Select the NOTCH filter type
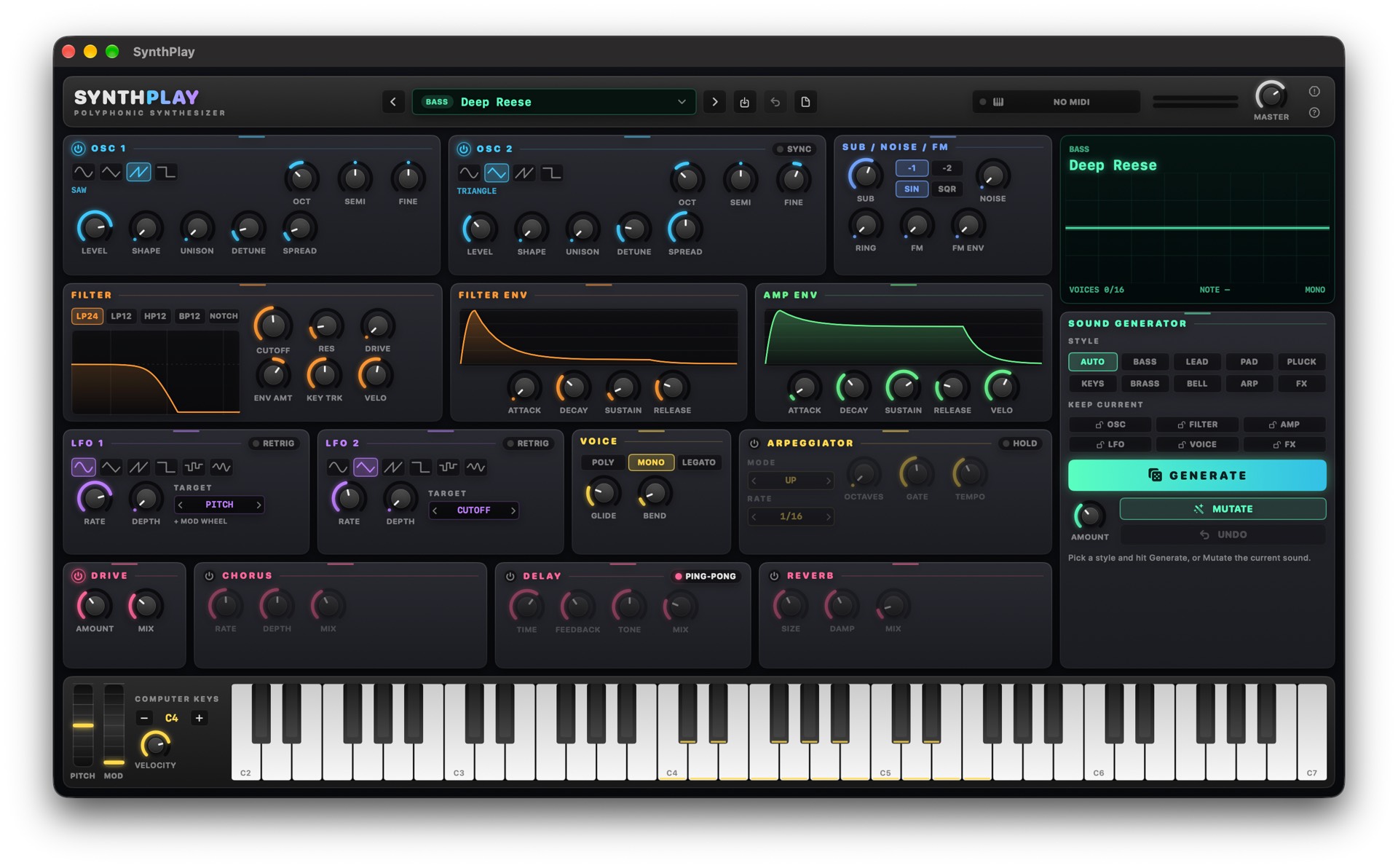 pyautogui.click(x=224, y=317)
